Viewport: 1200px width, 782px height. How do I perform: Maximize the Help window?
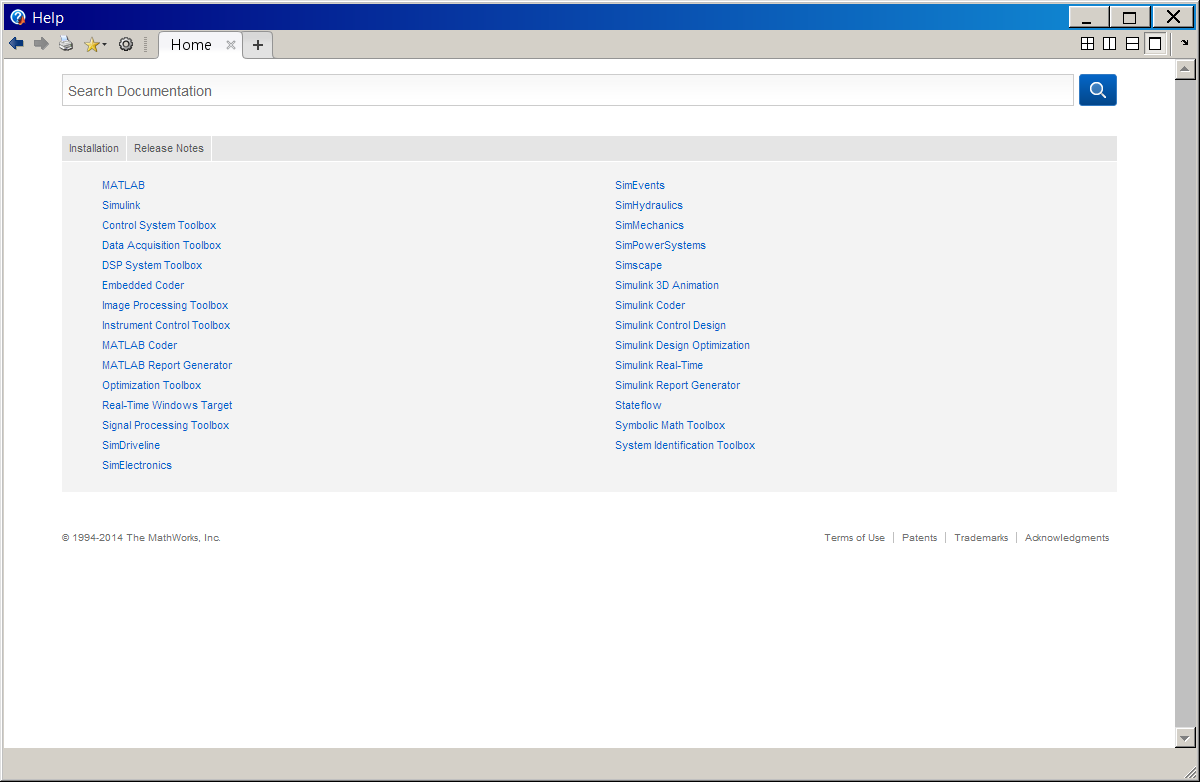click(1130, 17)
